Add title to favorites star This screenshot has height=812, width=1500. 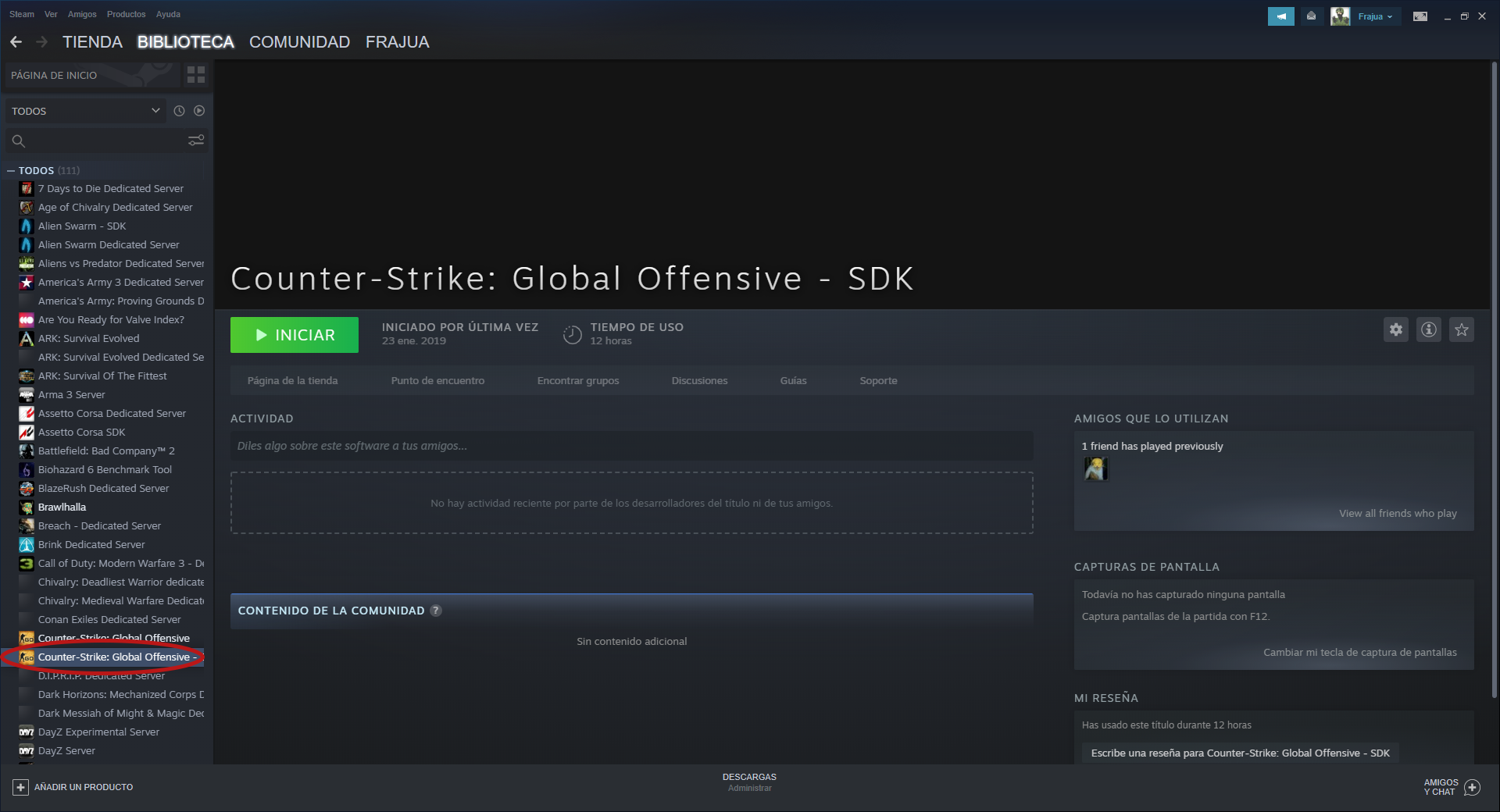pyautogui.click(x=1462, y=329)
